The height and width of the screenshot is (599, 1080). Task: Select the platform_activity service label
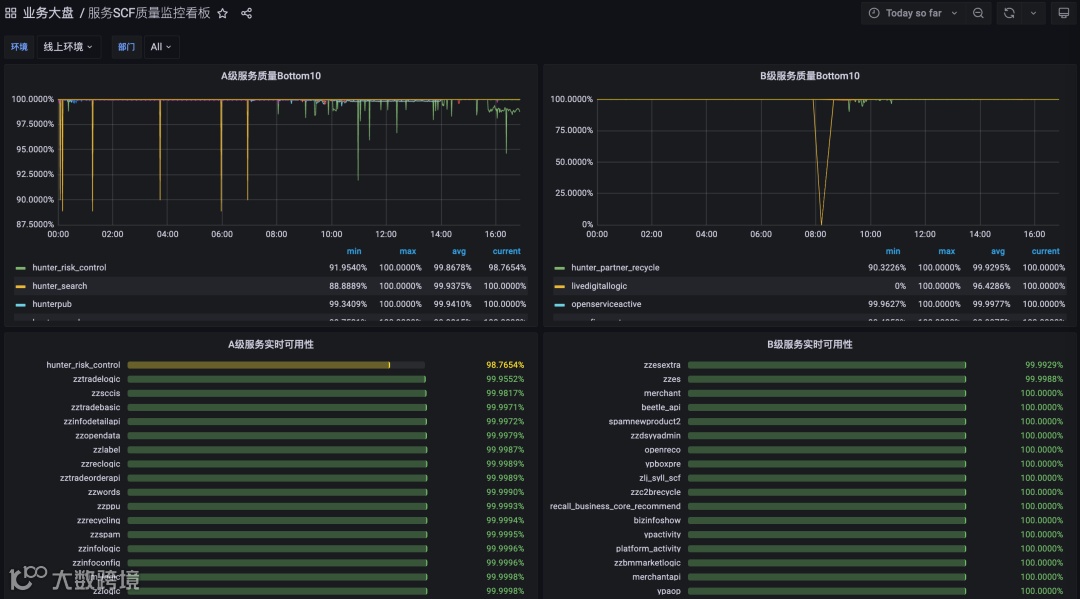648,549
